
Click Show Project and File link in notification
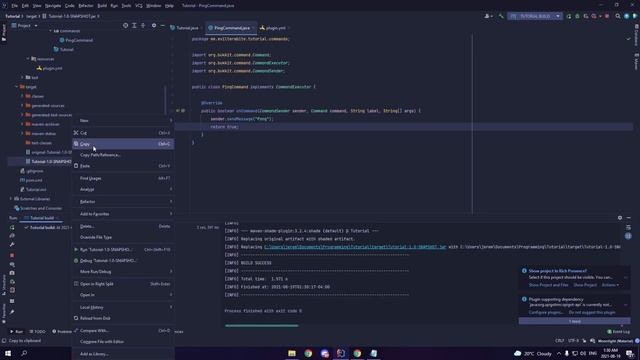[548, 285]
